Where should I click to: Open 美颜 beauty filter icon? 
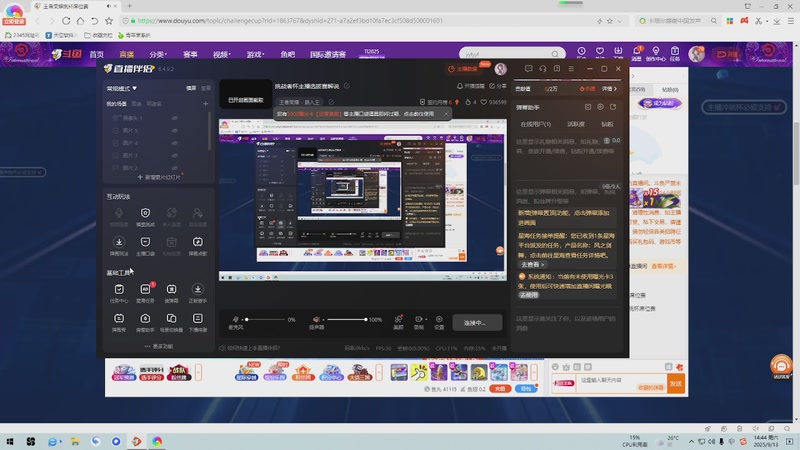click(398, 319)
